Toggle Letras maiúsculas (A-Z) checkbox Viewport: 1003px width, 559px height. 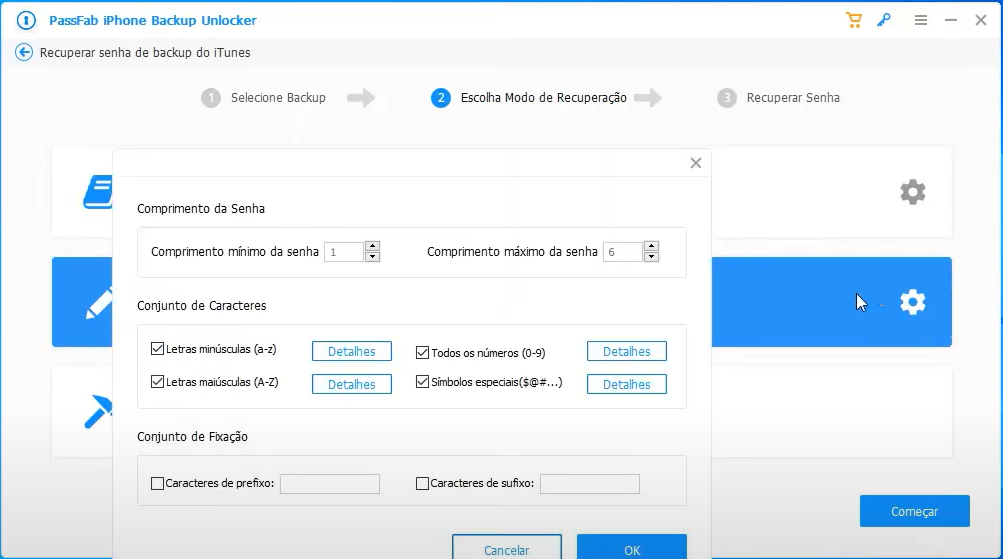(x=157, y=382)
